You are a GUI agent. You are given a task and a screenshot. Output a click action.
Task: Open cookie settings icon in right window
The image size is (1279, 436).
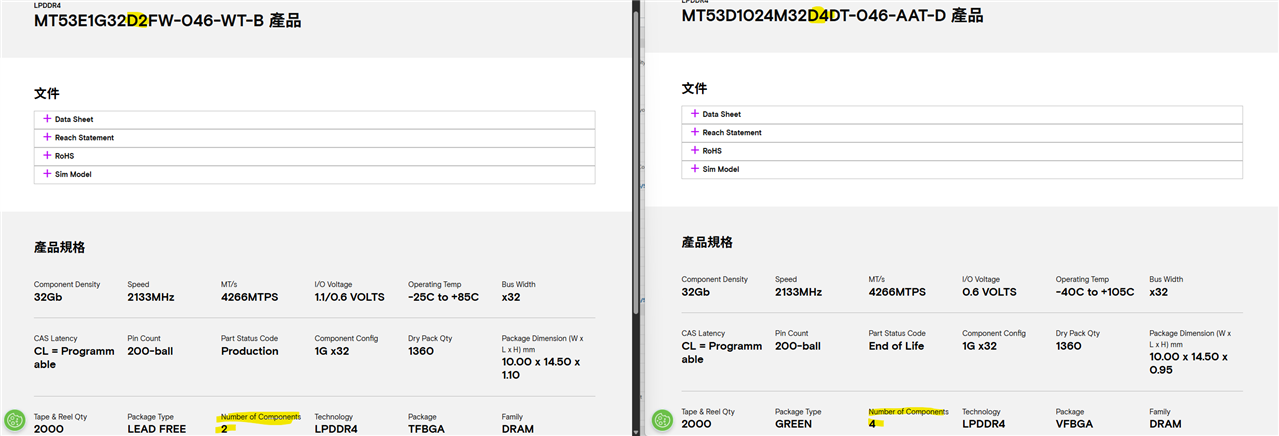pos(663,421)
